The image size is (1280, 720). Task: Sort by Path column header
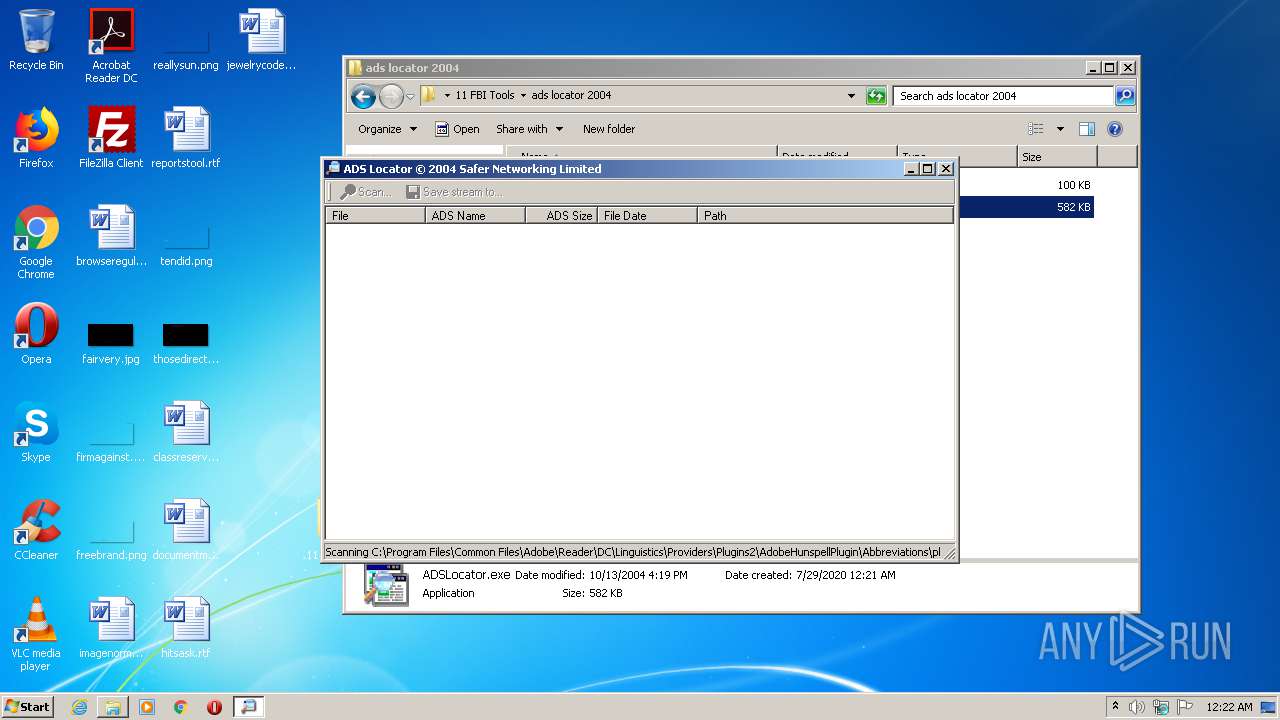coord(825,215)
